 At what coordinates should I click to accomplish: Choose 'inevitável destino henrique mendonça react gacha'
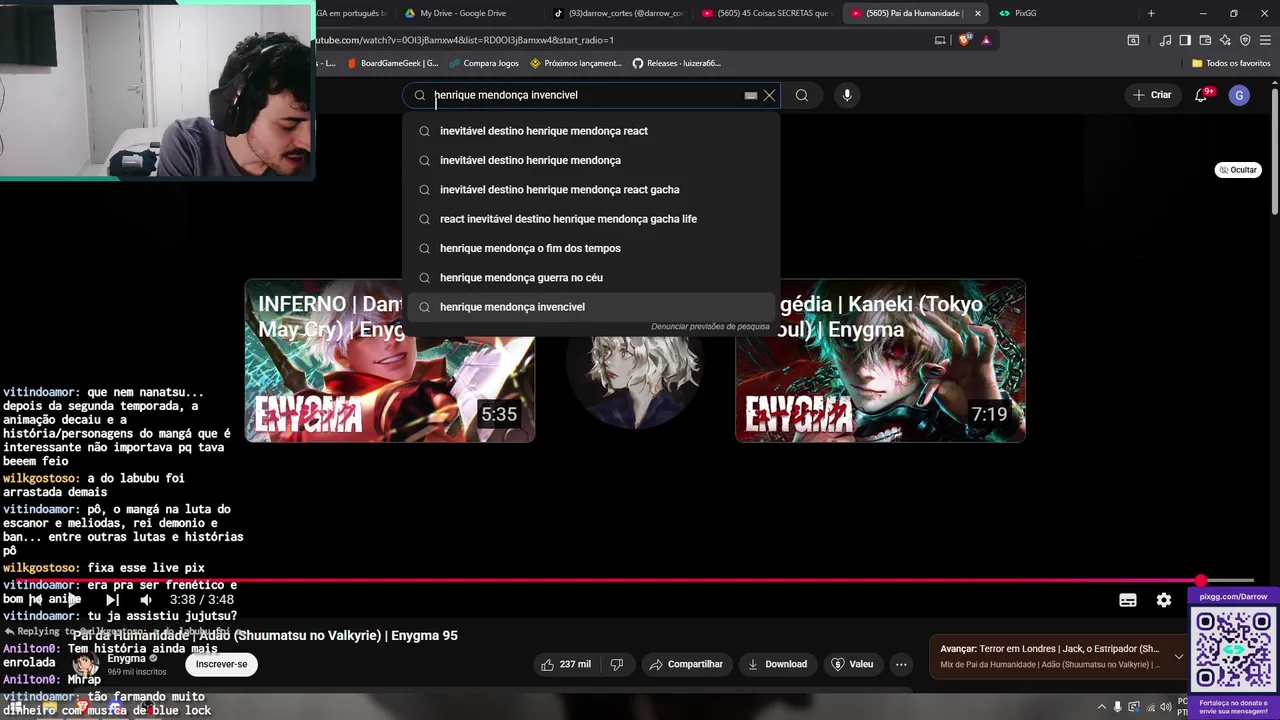(x=591, y=189)
